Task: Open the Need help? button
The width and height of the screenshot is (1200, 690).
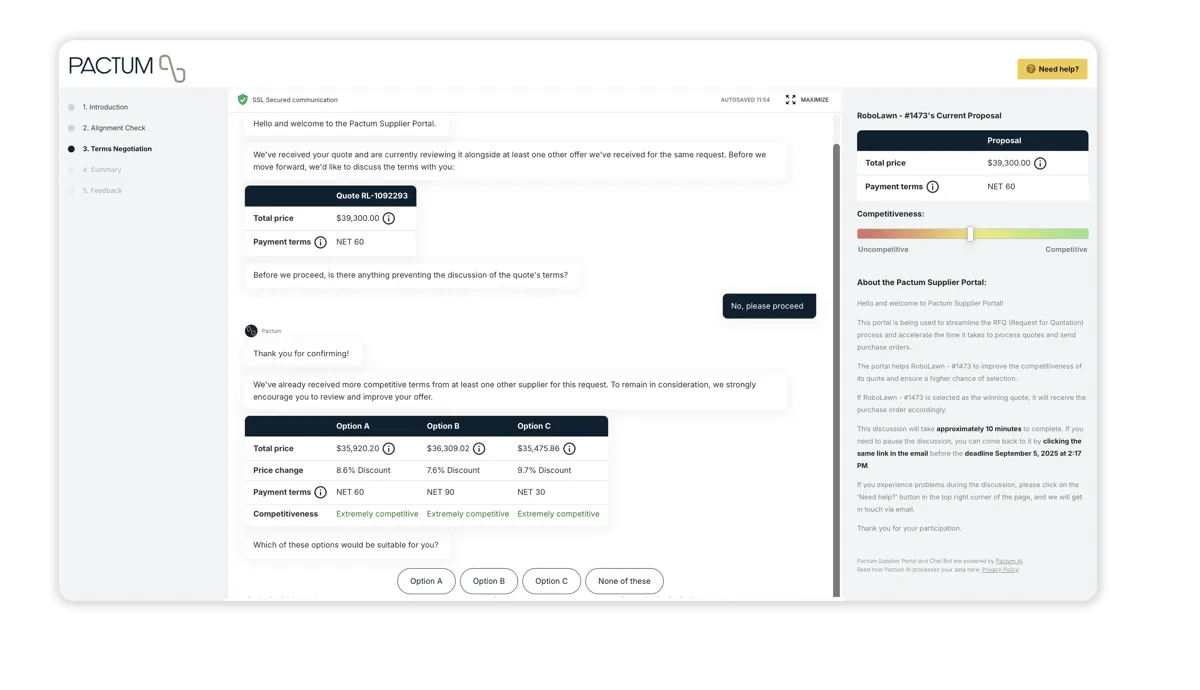Action: point(1052,69)
